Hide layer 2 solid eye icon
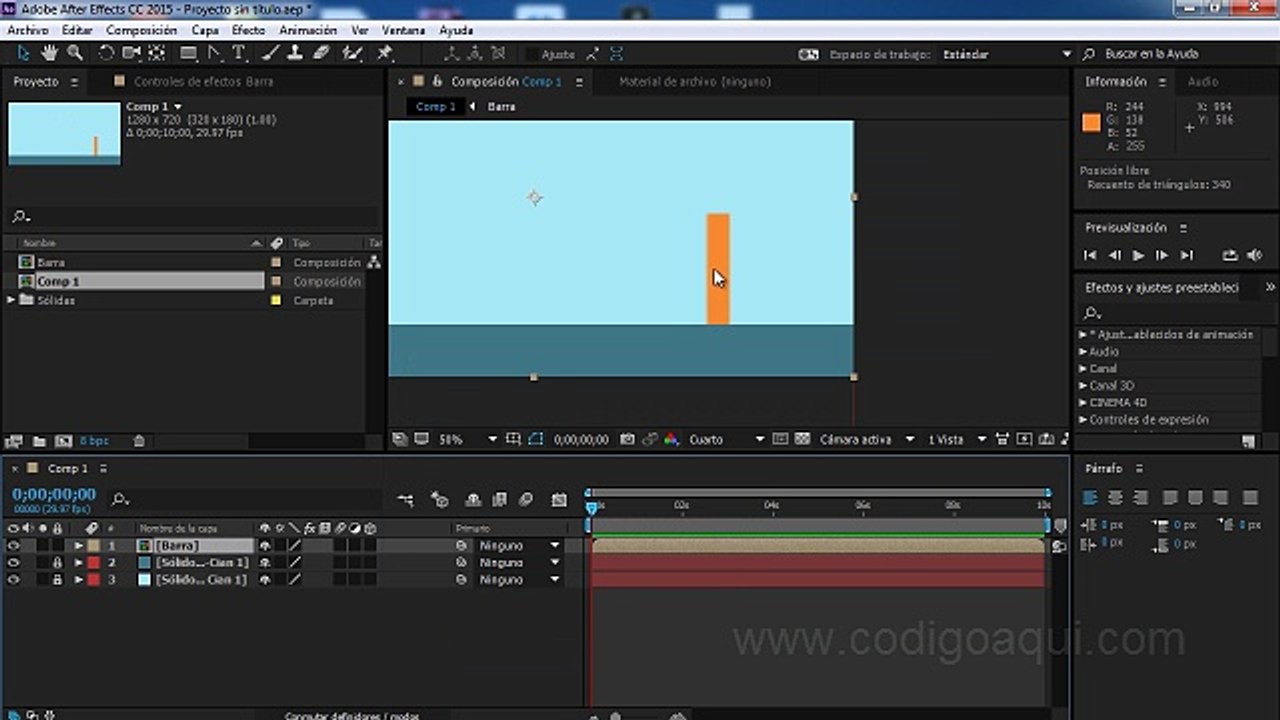The height and width of the screenshot is (720, 1280). [x=13, y=563]
